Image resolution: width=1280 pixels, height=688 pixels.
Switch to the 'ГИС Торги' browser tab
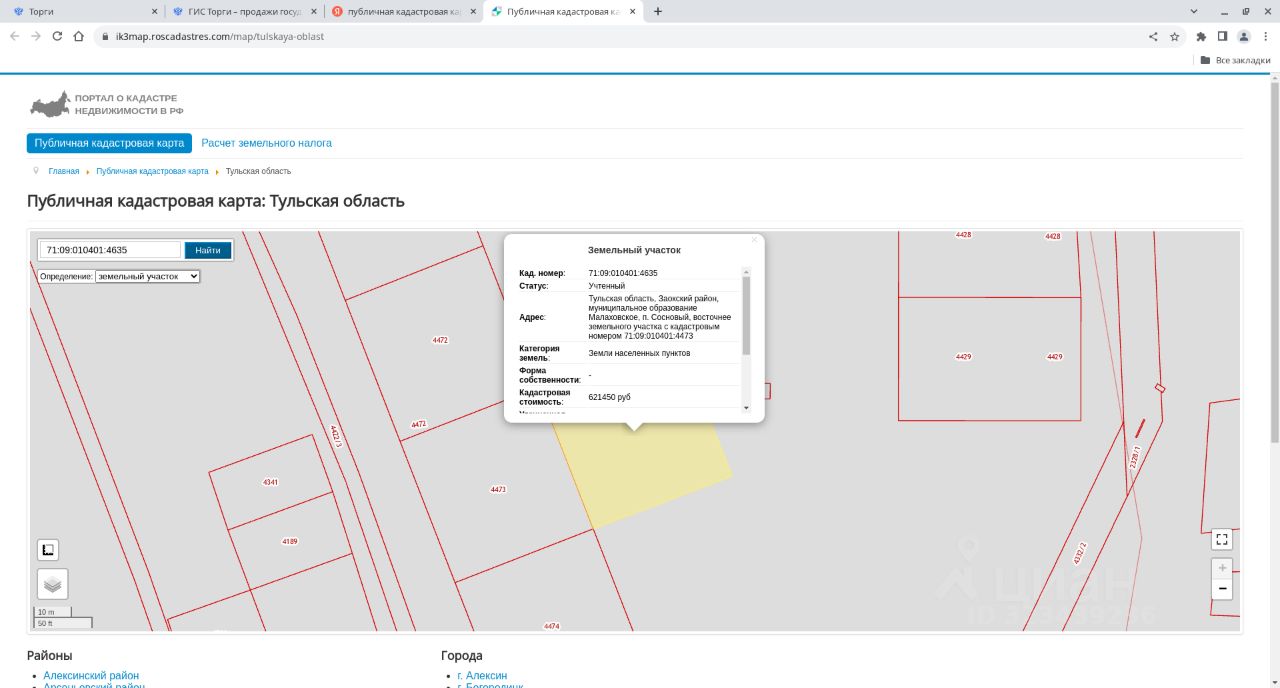click(x=243, y=12)
